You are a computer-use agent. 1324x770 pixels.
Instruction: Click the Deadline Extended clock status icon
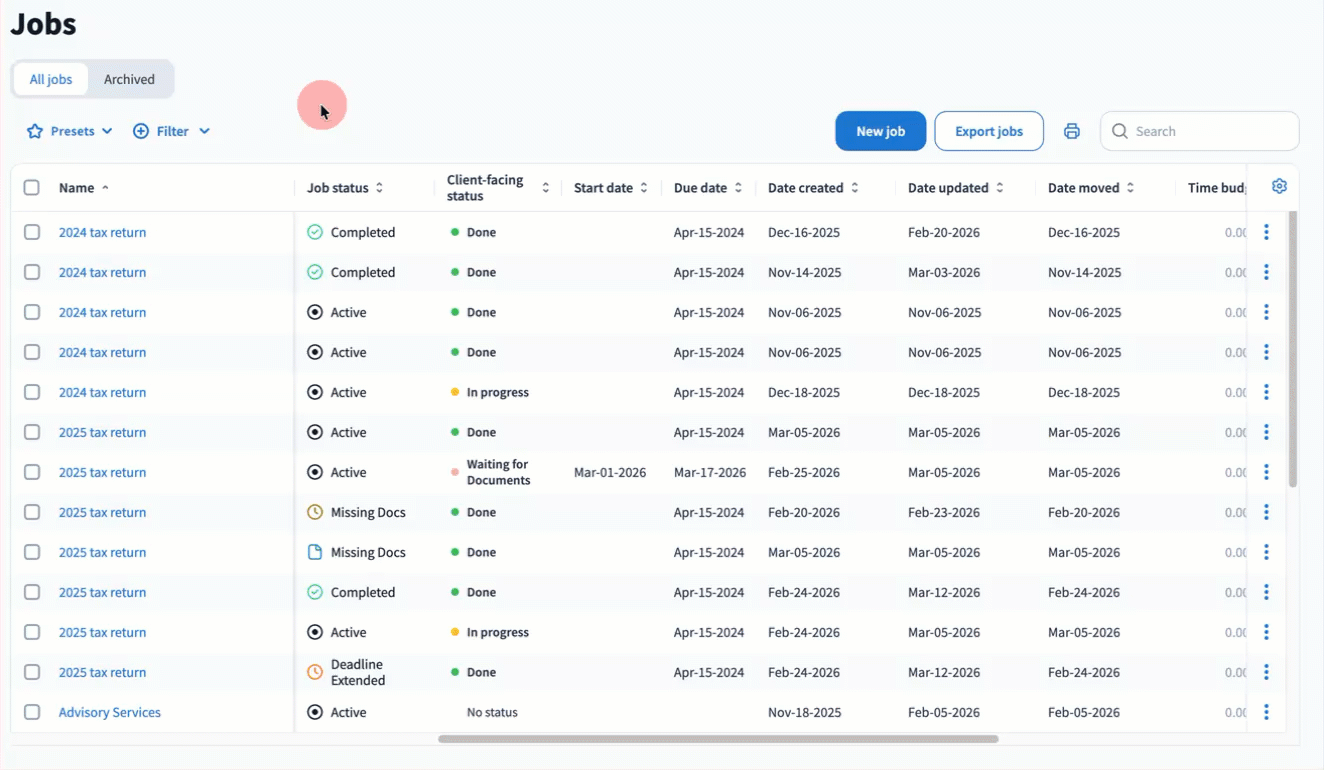click(315, 672)
